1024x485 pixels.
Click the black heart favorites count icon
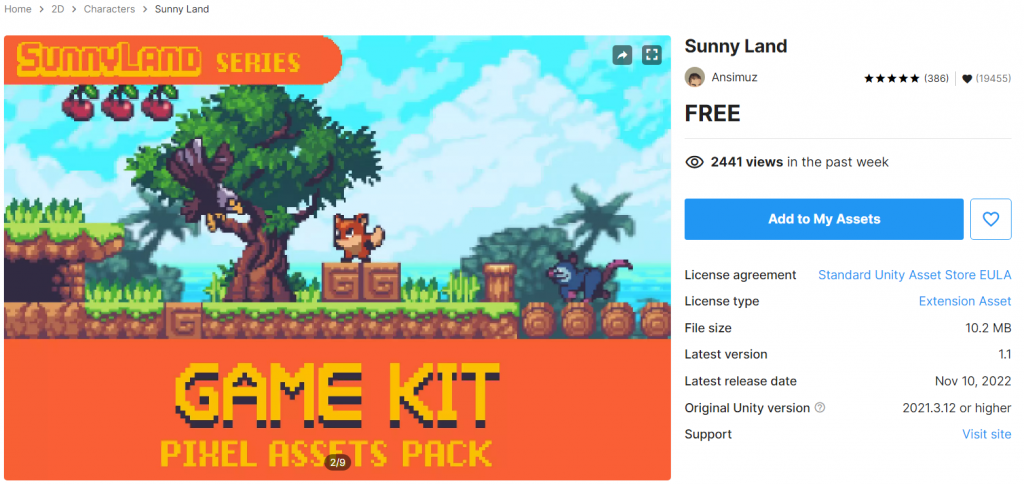tap(967, 78)
